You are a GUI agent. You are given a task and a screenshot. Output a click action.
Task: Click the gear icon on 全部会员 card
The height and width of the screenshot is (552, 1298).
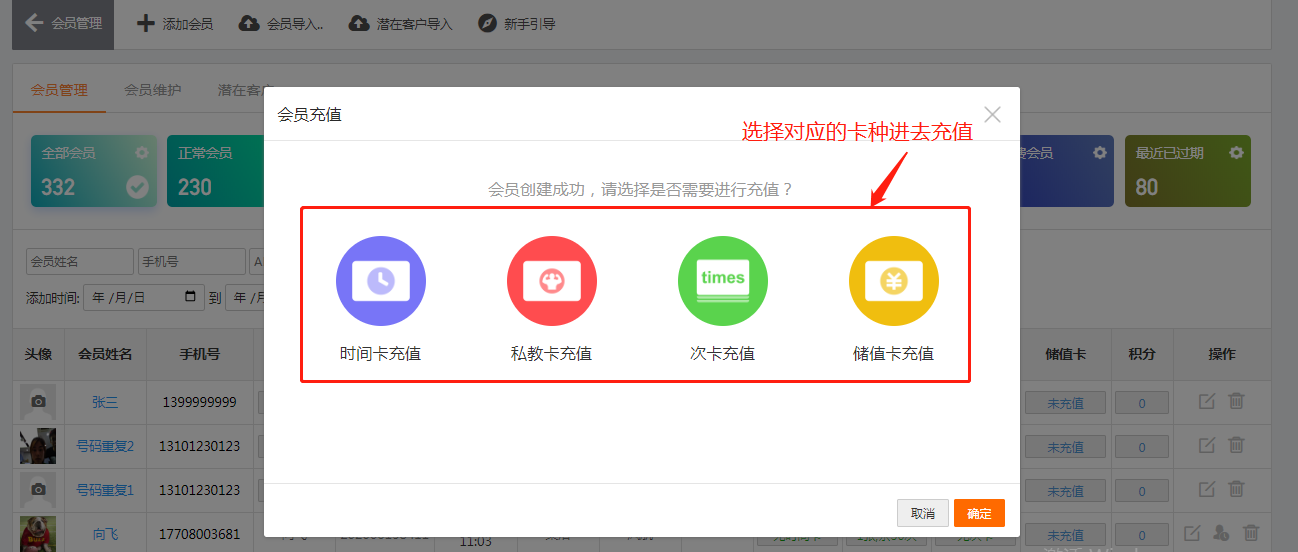tap(142, 153)
